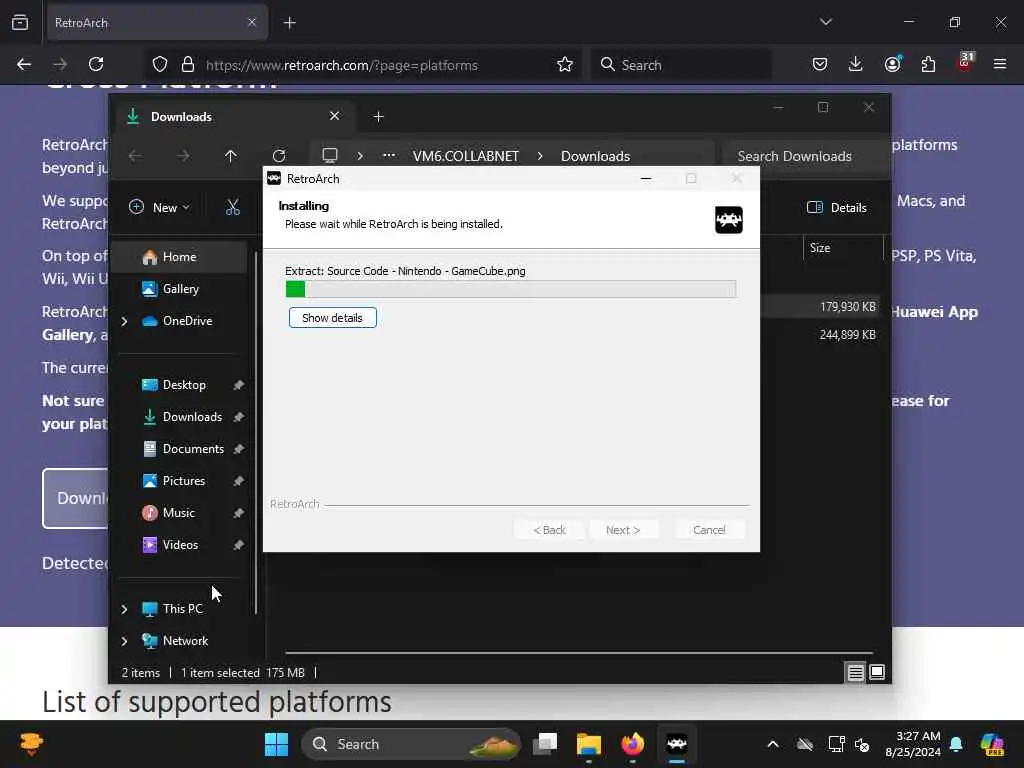Open File Explorer from taskbar

click(588, 744)
